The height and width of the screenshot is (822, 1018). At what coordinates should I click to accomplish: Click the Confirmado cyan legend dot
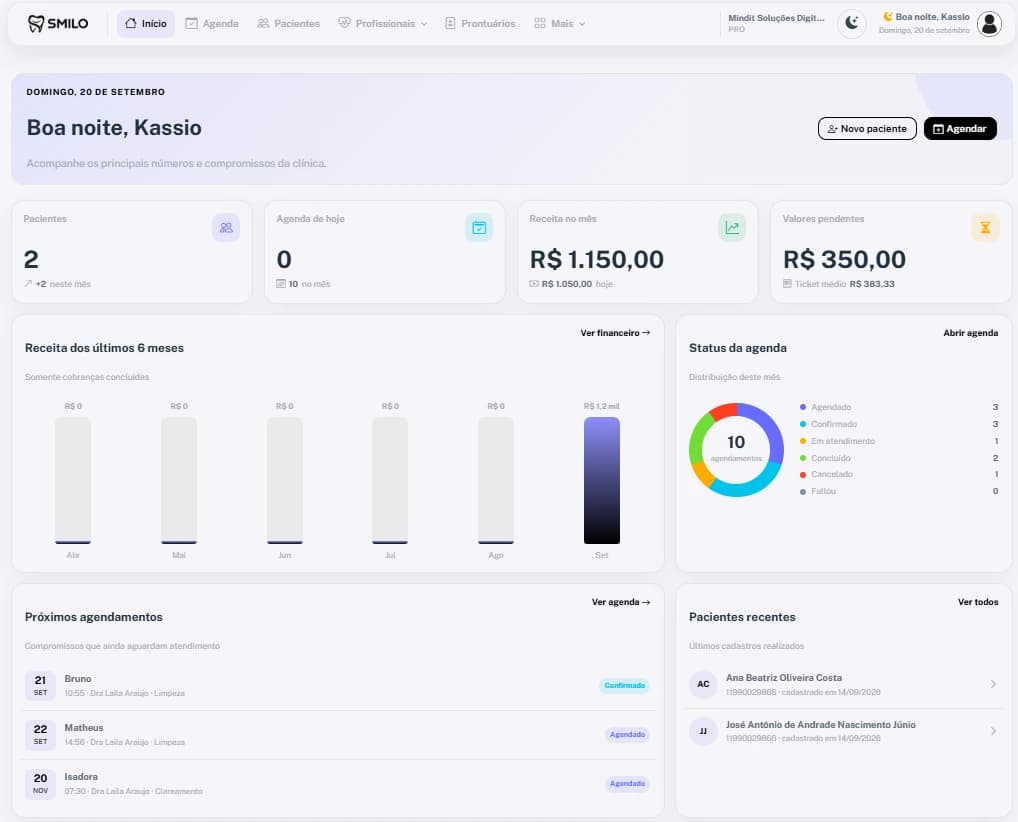click(803, 424)
